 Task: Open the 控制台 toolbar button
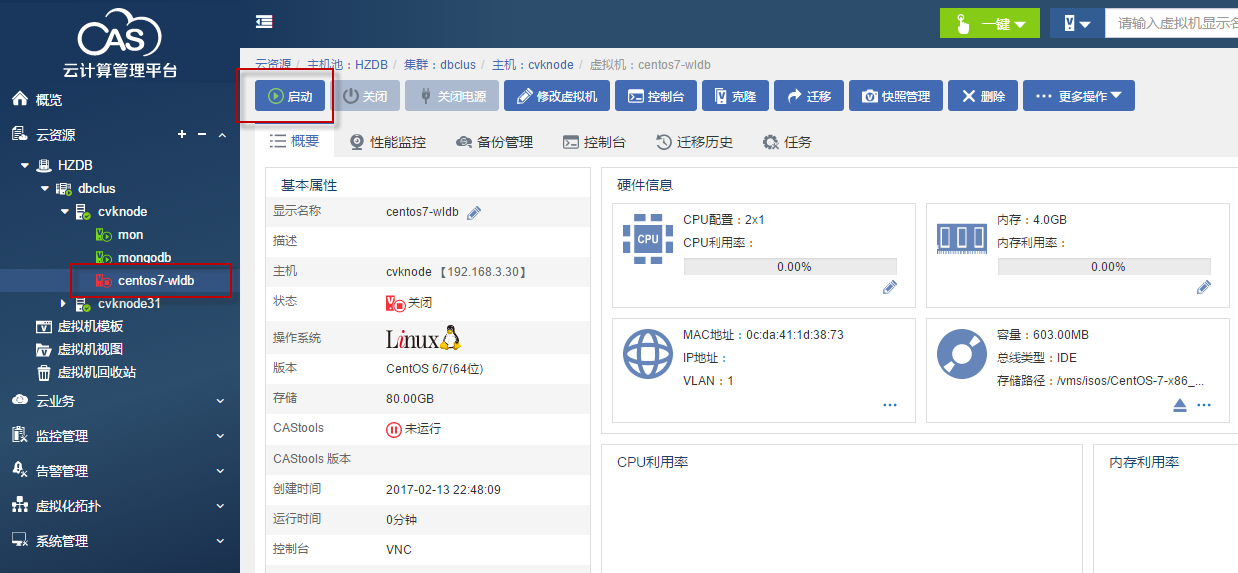pyautogui.click(x=655, y=96)
